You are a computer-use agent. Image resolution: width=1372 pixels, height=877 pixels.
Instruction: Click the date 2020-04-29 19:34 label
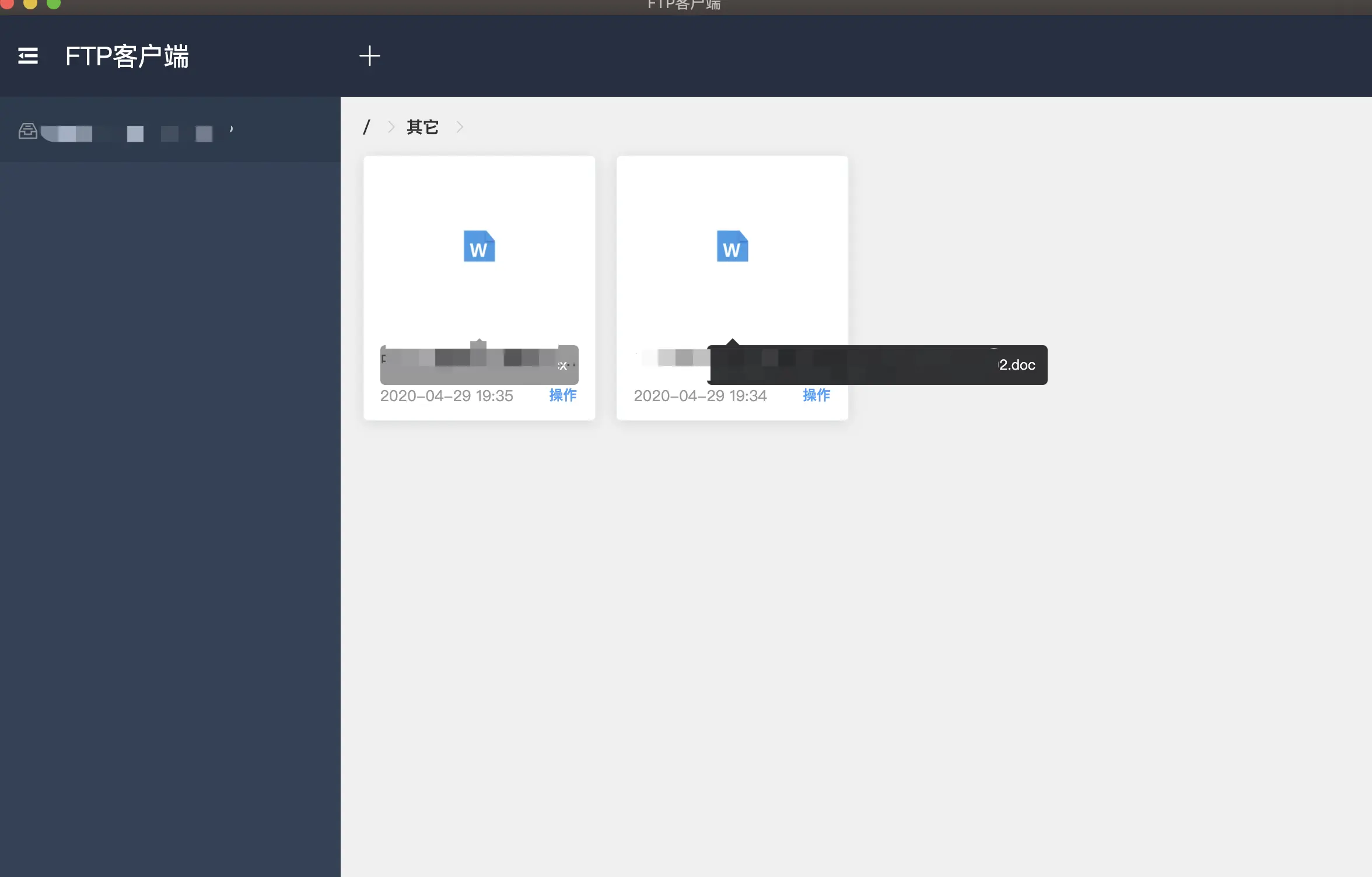click(x=700, y=396)
